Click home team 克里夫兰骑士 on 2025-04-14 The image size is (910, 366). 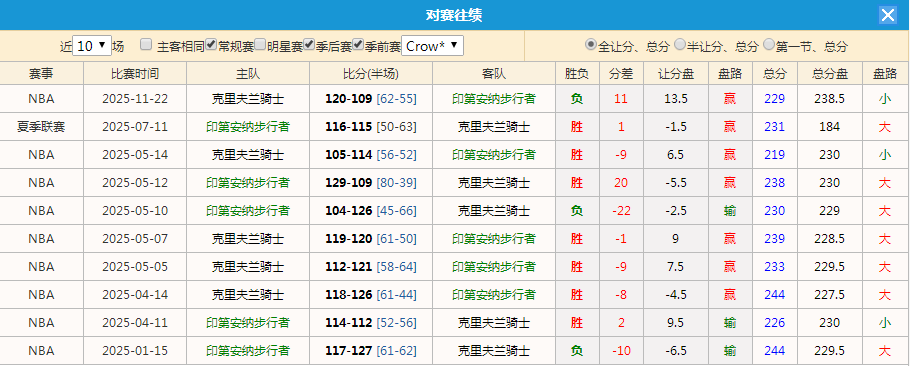248,295
